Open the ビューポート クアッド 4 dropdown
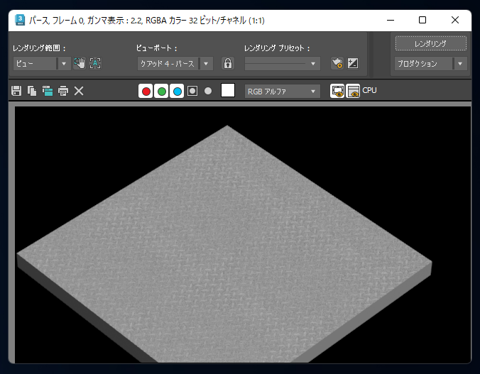 175,63
